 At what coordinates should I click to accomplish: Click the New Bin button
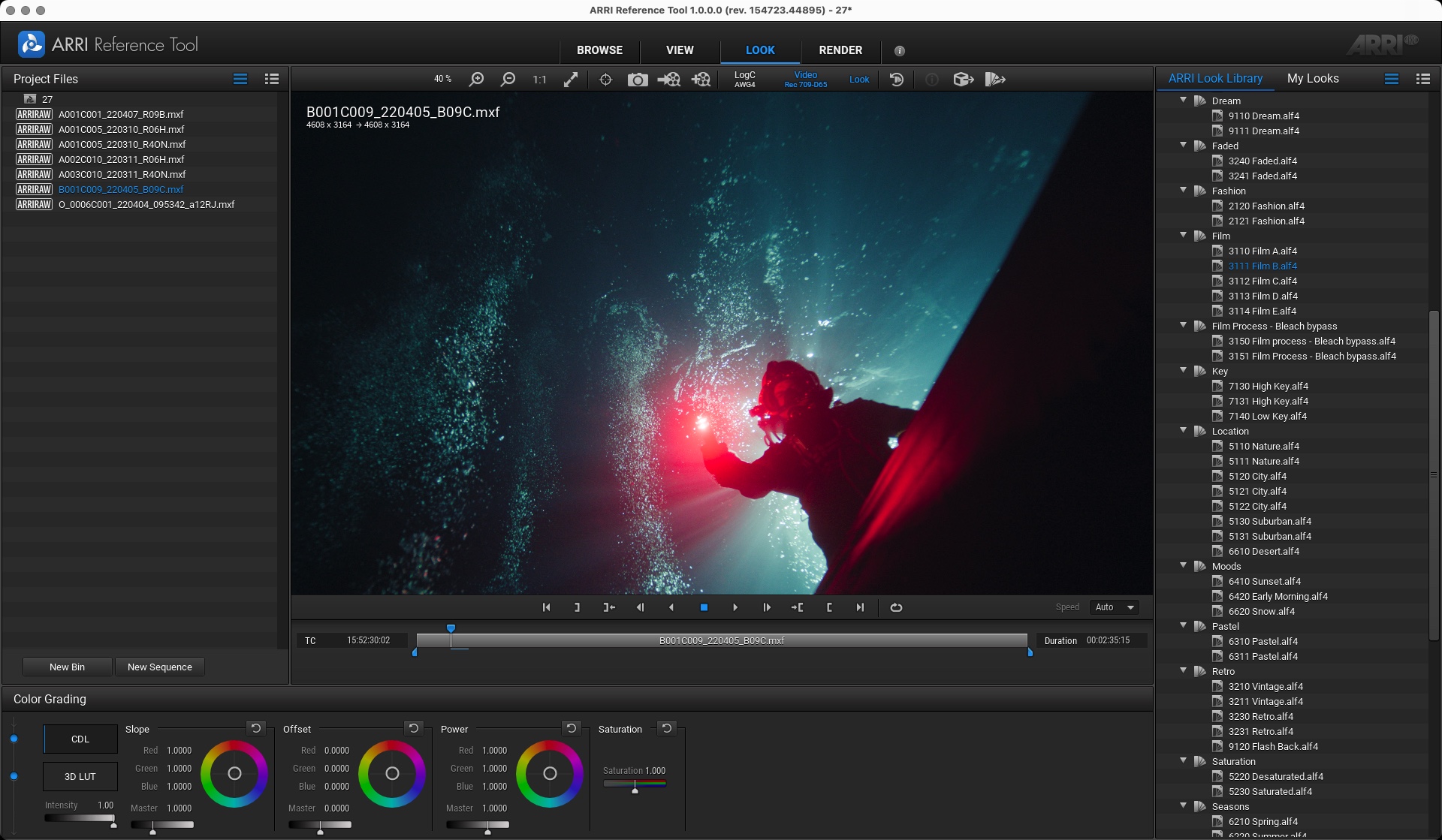click(x=67, y=667)
